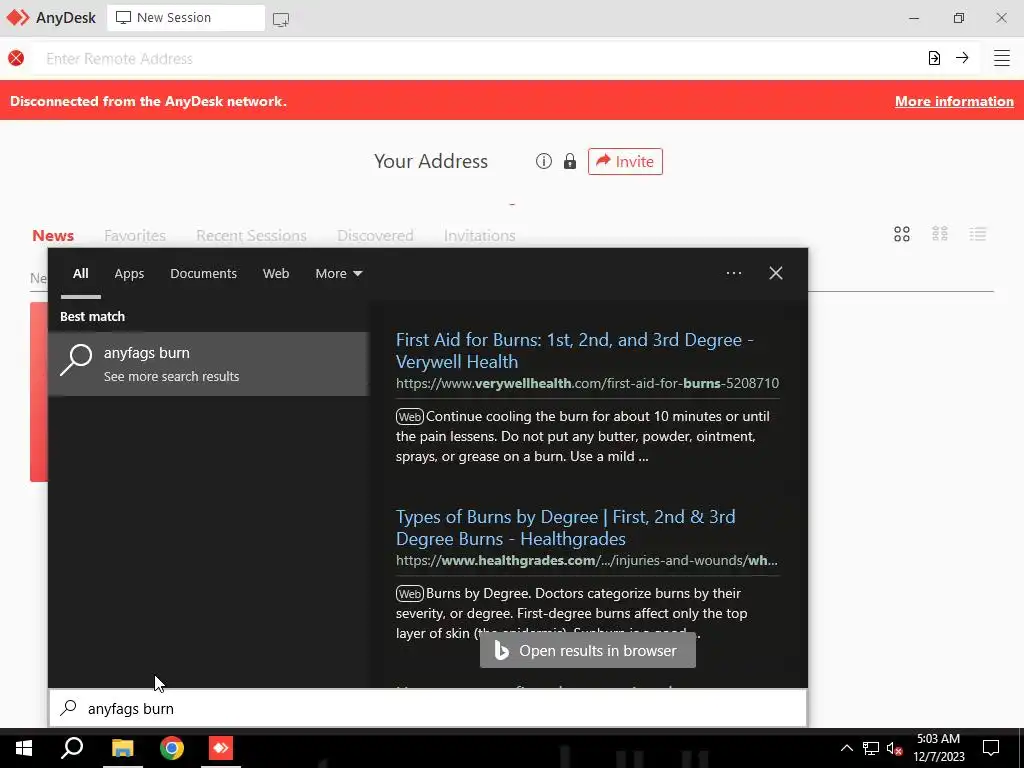This screenshot has width=1024, height=768.
Task: Click the muted volume tray icon
Action: [894, 749]
